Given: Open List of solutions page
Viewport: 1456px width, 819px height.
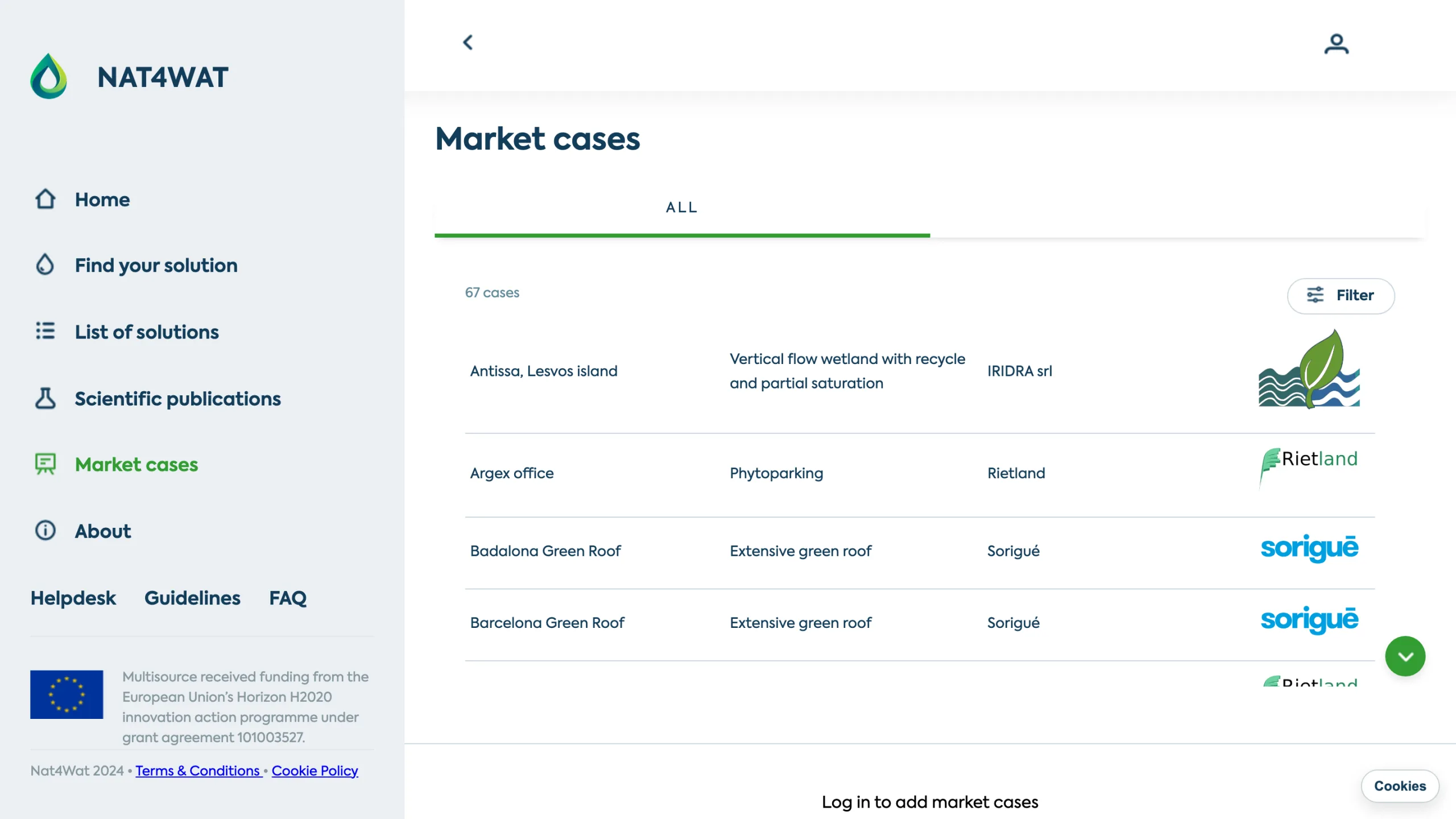Looking at the screenshot, I should click(x=147, y=332).
